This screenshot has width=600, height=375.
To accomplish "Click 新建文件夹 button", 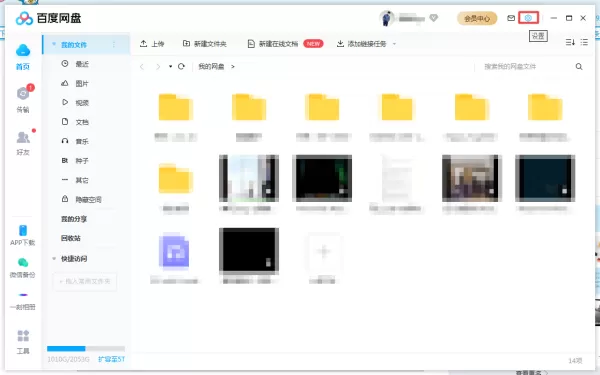I will pyautogui.click(x=205, y=44).
